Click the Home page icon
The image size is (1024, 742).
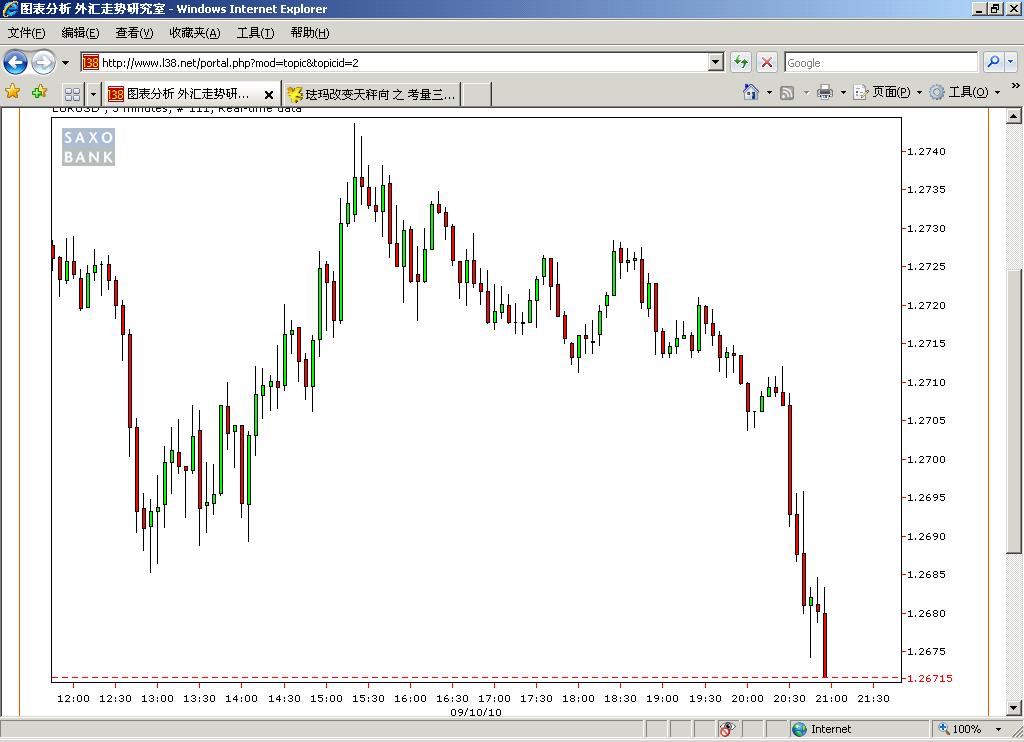point(751,92)
